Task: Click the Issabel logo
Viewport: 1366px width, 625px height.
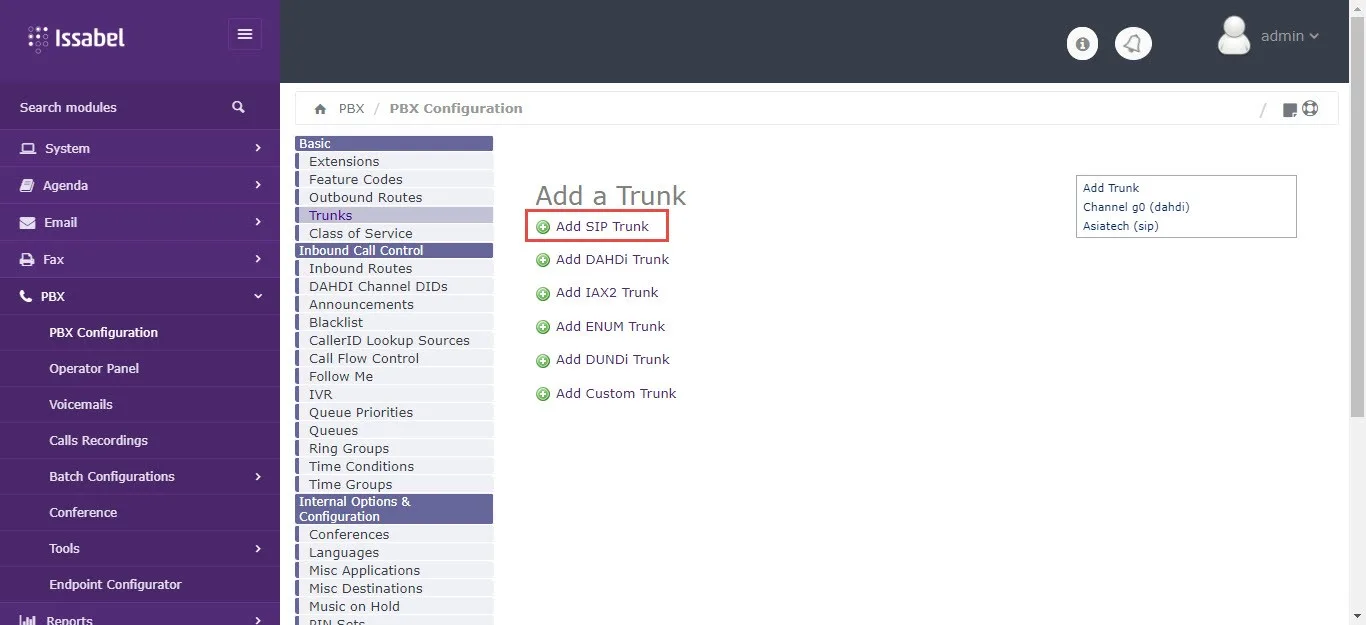Action: (x=77, y=39)
